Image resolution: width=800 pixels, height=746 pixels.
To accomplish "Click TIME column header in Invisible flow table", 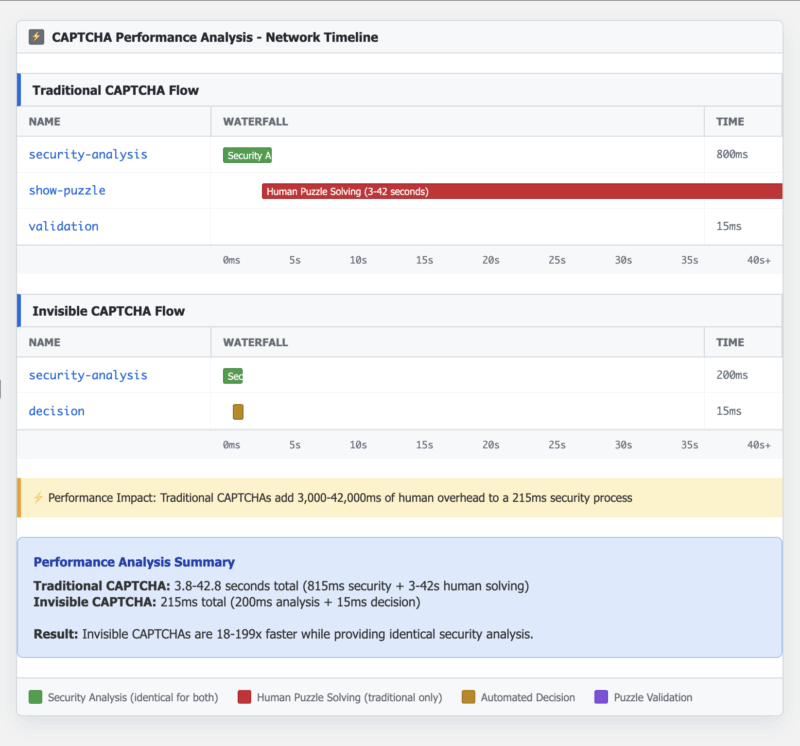I will point(730,342).
